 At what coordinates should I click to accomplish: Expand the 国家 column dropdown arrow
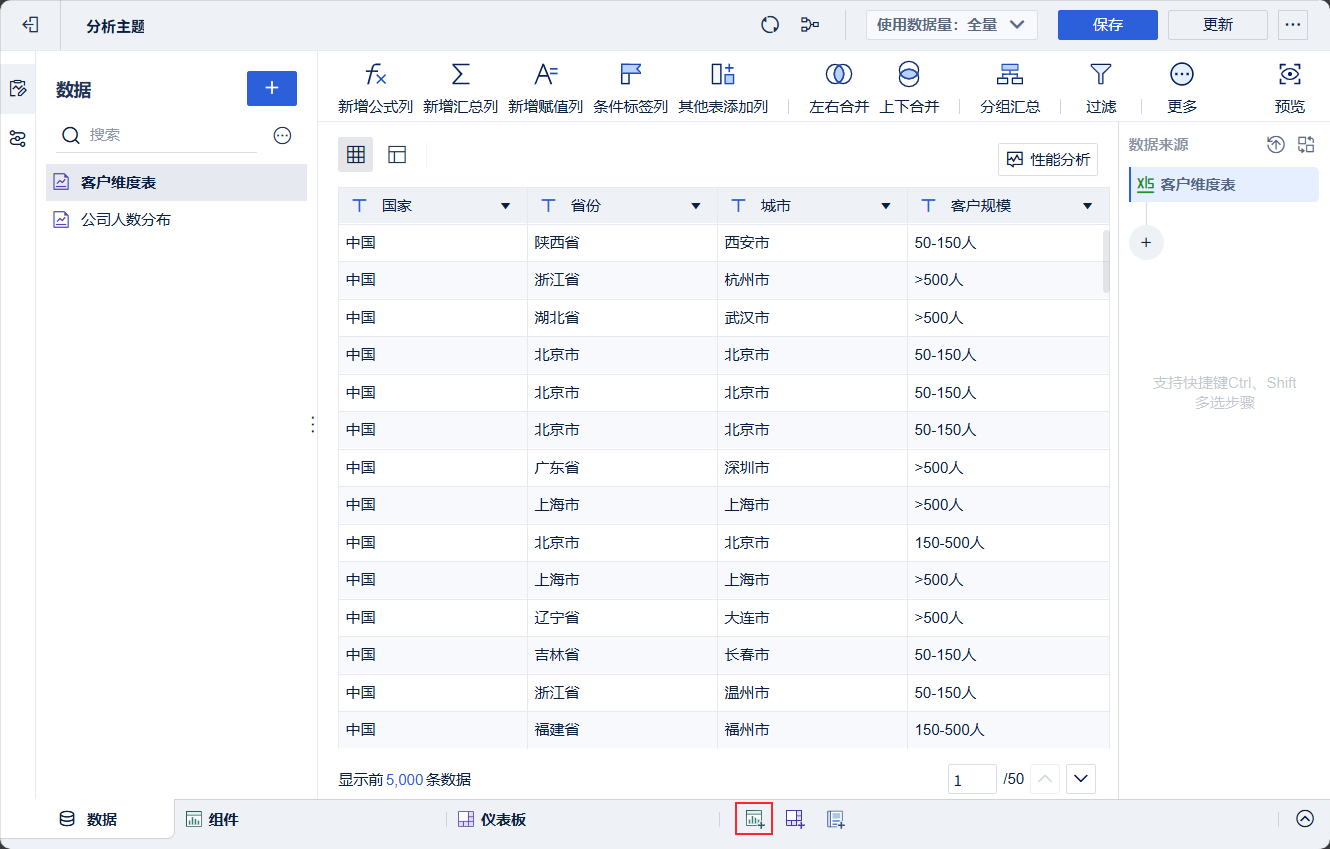[505, 206]
